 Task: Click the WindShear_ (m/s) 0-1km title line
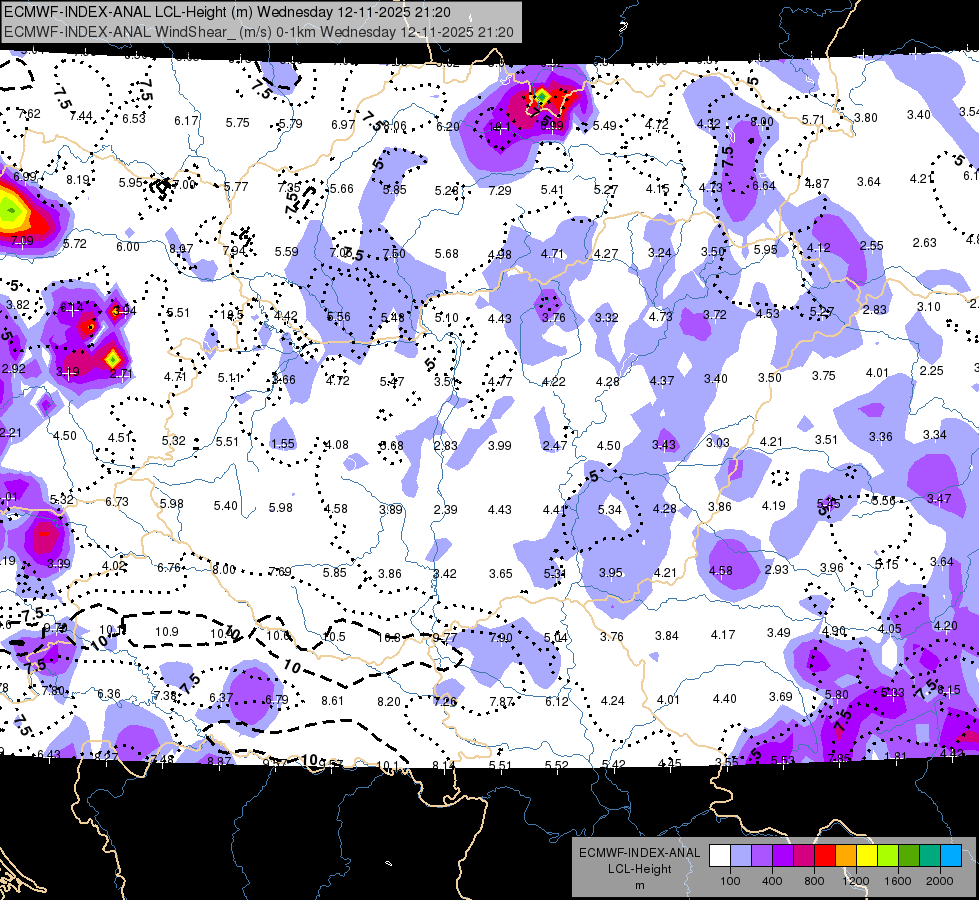[x=259, y=32]
